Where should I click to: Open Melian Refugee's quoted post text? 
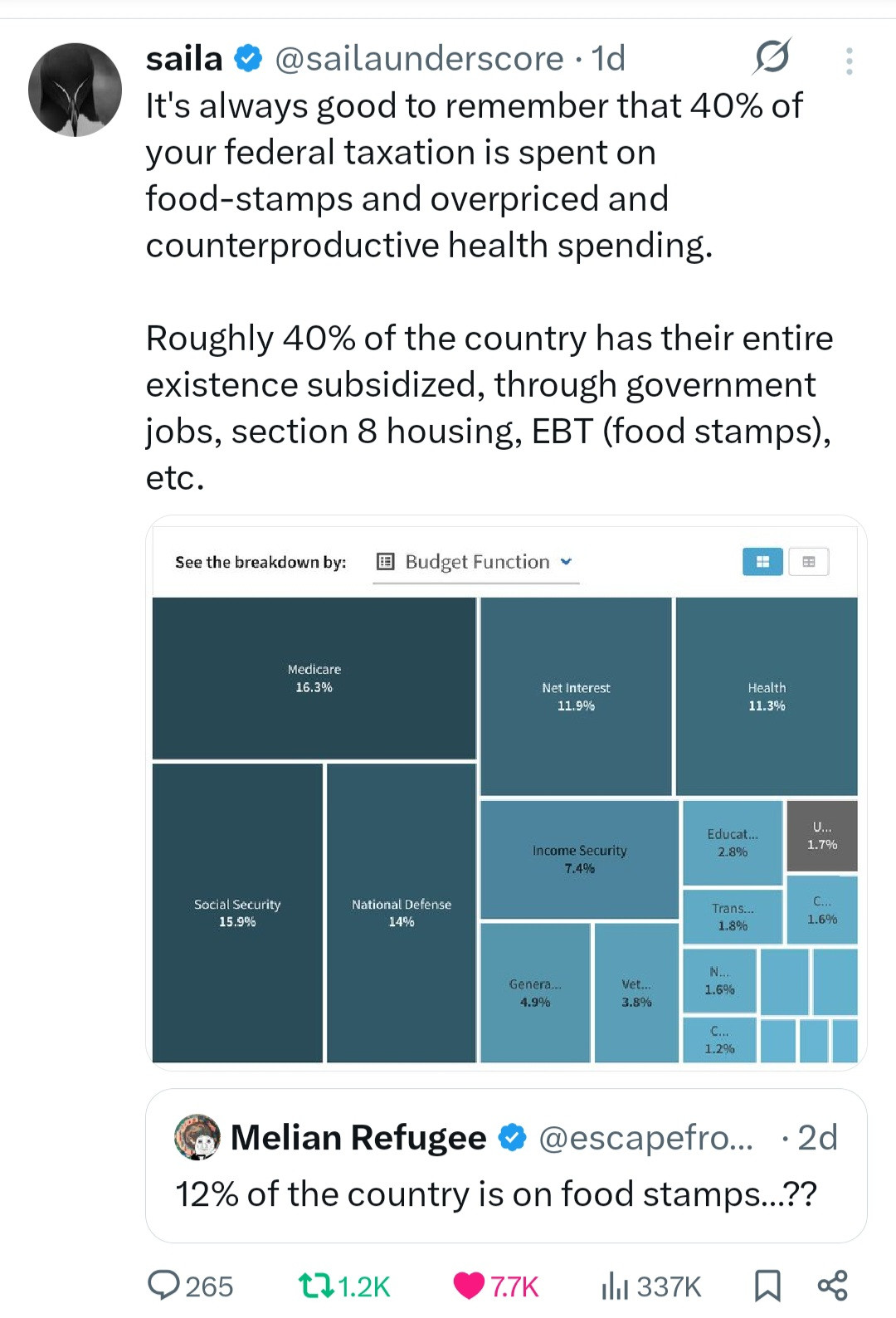[495, 1194]
